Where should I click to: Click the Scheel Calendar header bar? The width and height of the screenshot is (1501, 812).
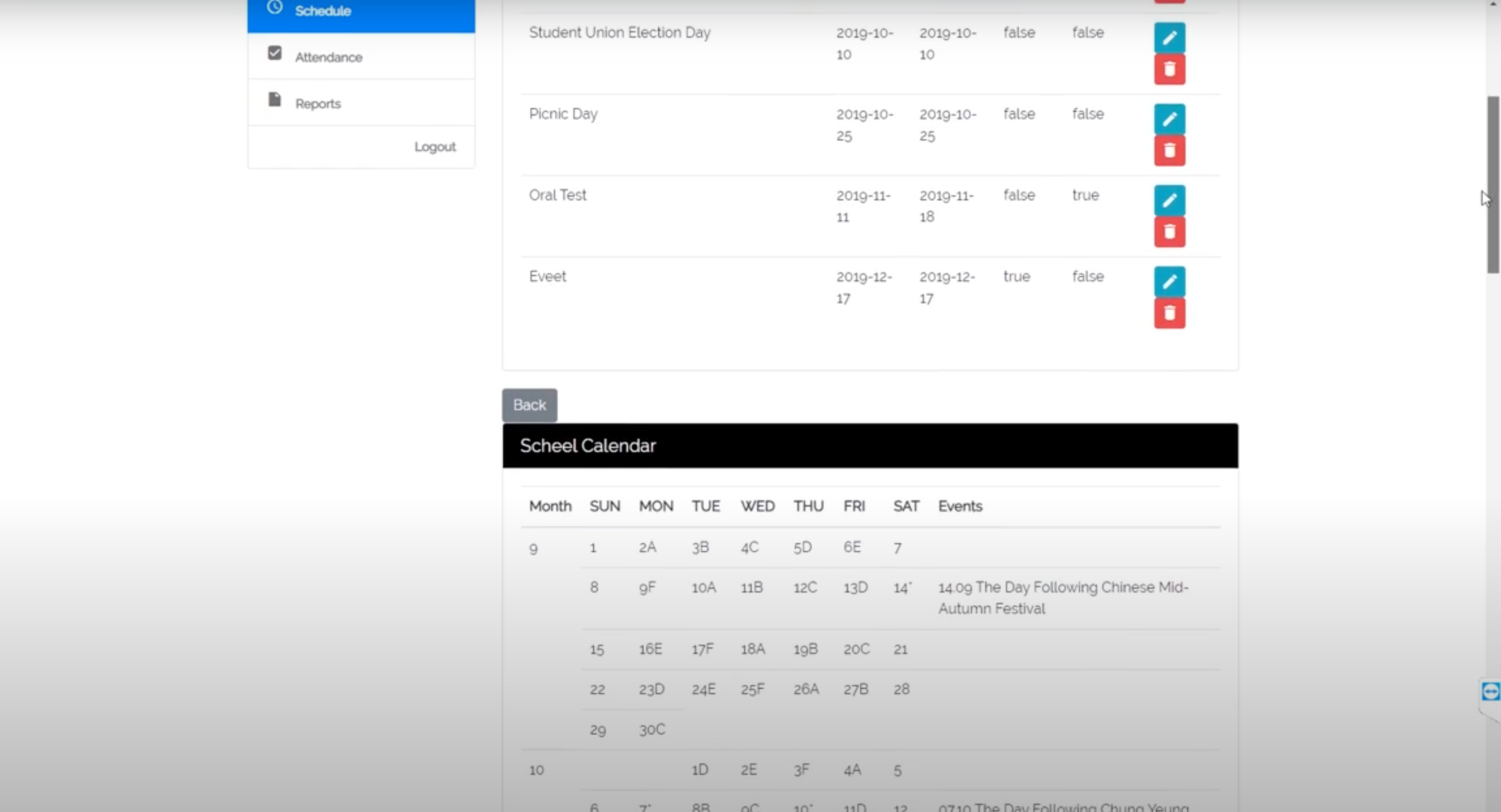[869, 446]
